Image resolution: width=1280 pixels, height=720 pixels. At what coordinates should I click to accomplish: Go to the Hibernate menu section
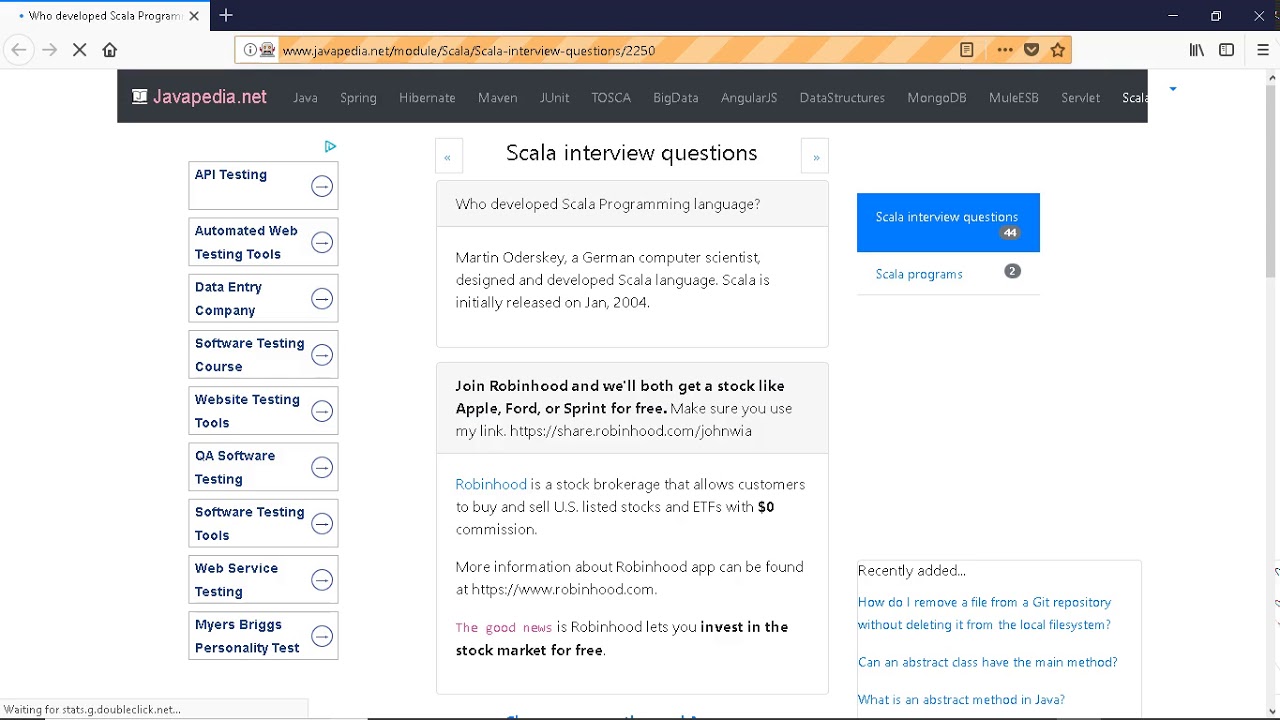point(427,97)
